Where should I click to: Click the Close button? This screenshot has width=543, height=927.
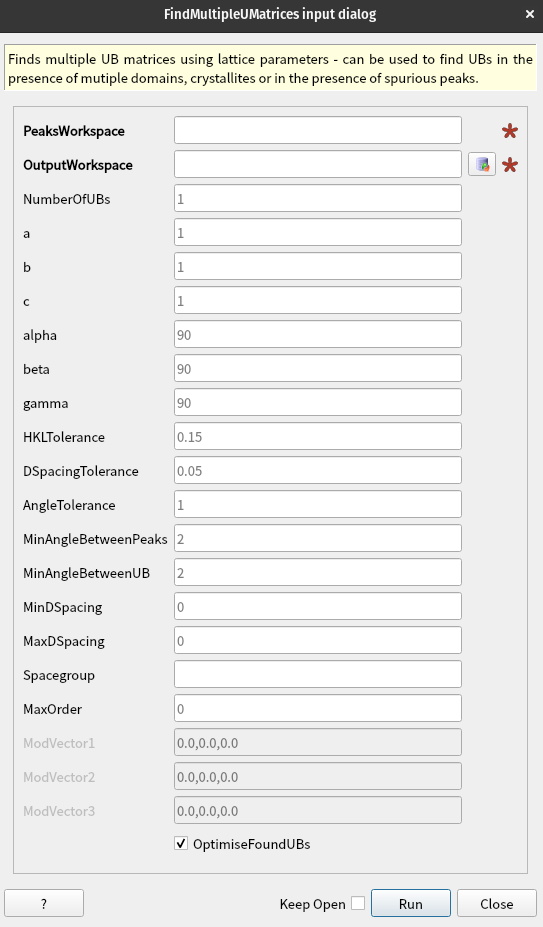click(x=496, y=903)
